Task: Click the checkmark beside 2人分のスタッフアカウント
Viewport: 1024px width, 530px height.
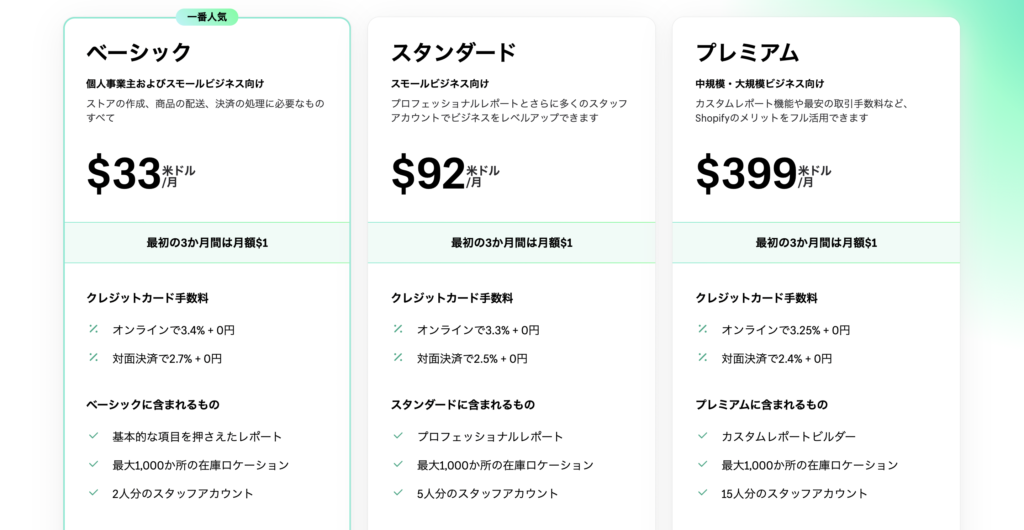Action: (x=93, y=493)
